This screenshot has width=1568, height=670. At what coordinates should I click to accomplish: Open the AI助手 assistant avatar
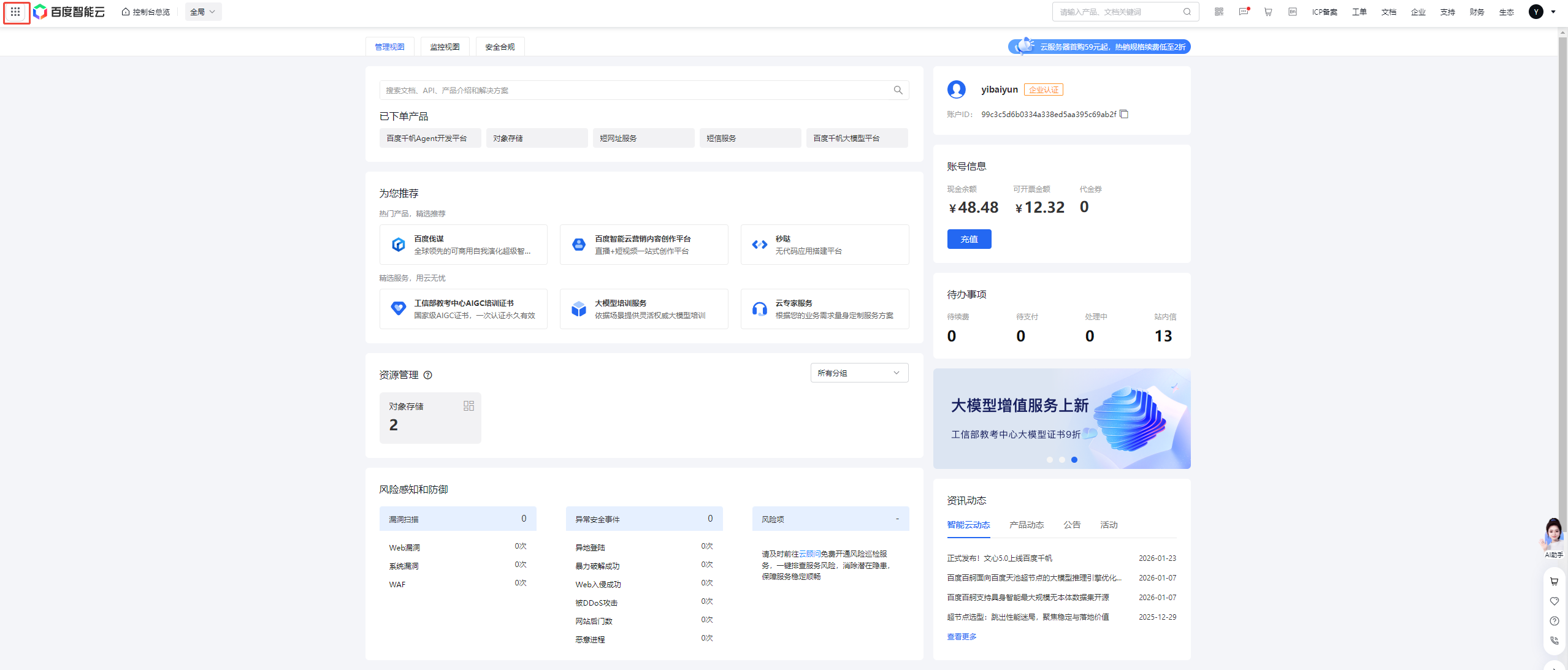pyautogui.click(x=1553, y=538)
